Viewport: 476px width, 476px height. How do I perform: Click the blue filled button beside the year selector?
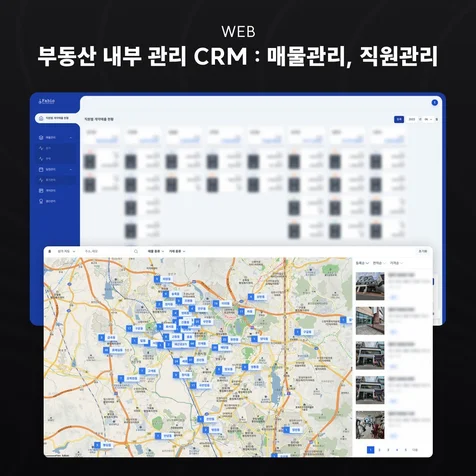pos(399,119)
